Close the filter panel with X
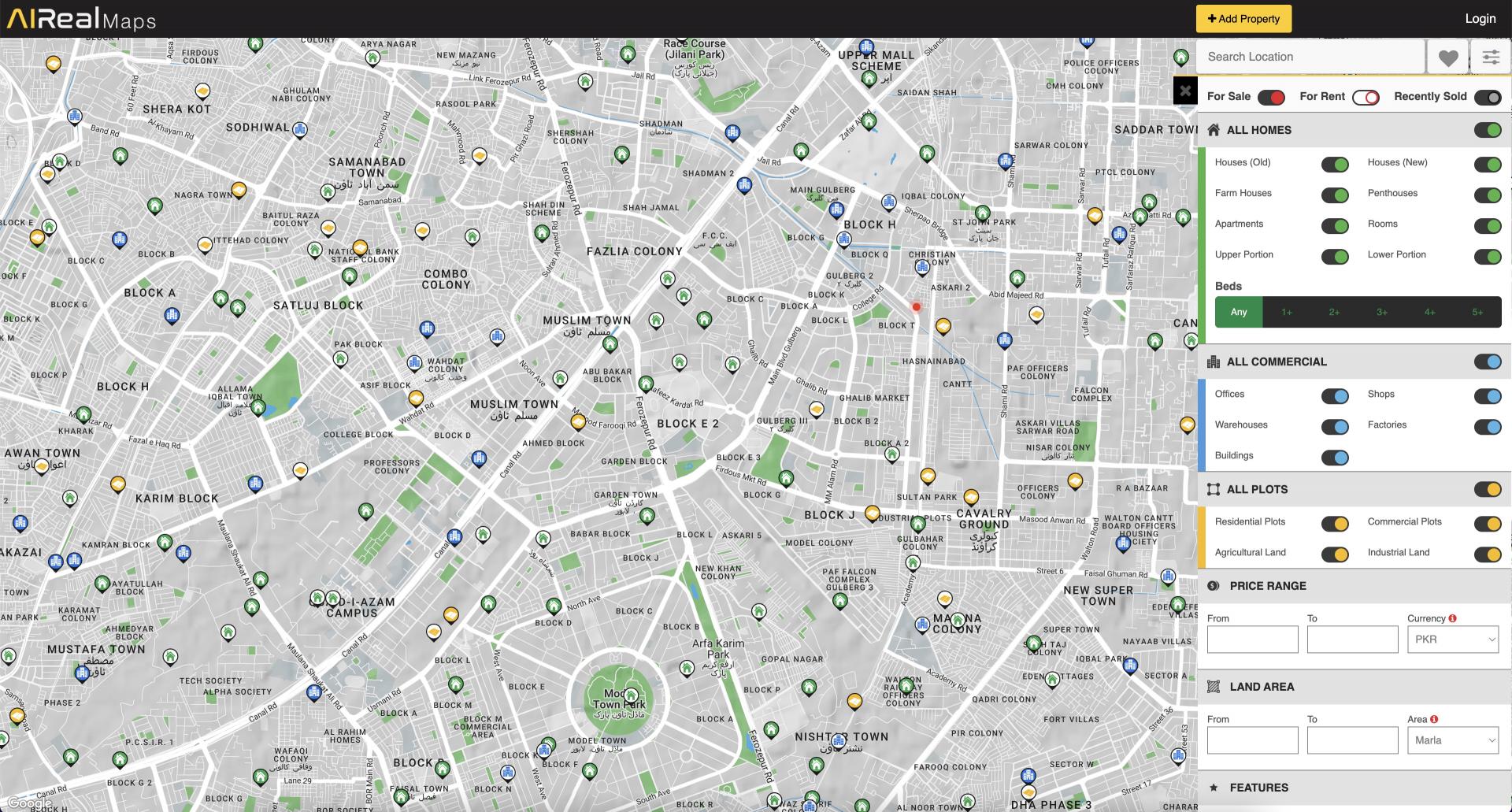 1185,91
